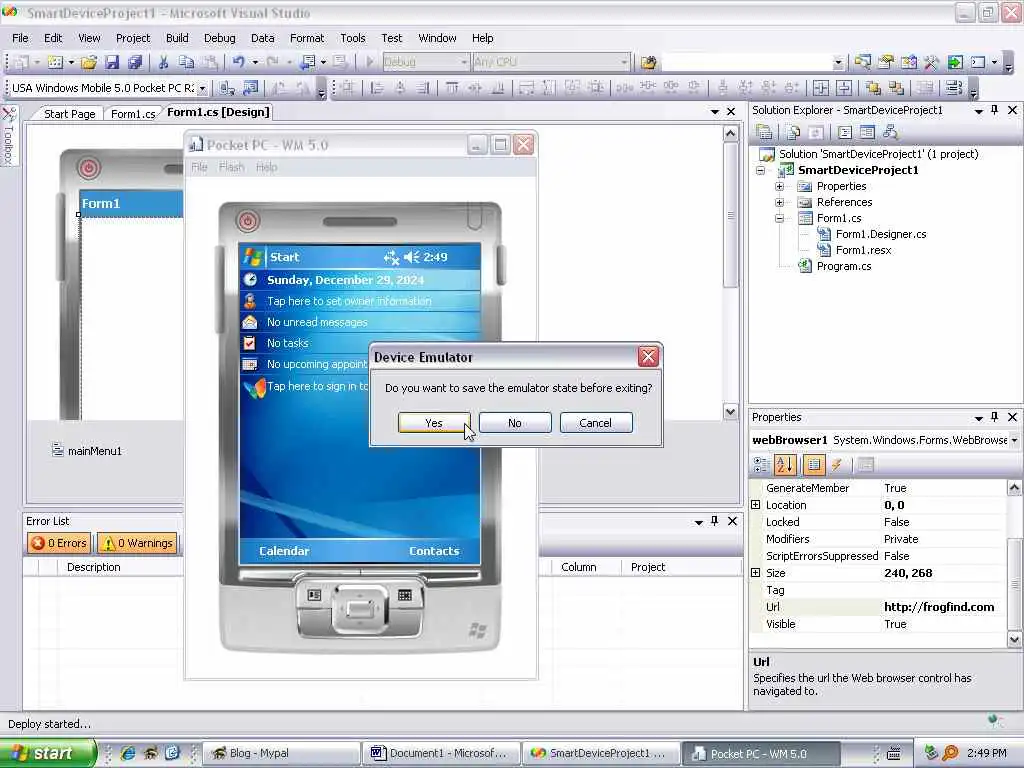The width and height of the screenshot is (1024, 768).
Task: Open the Properties Window toolbar icon
Action: [x=886, y=62]
